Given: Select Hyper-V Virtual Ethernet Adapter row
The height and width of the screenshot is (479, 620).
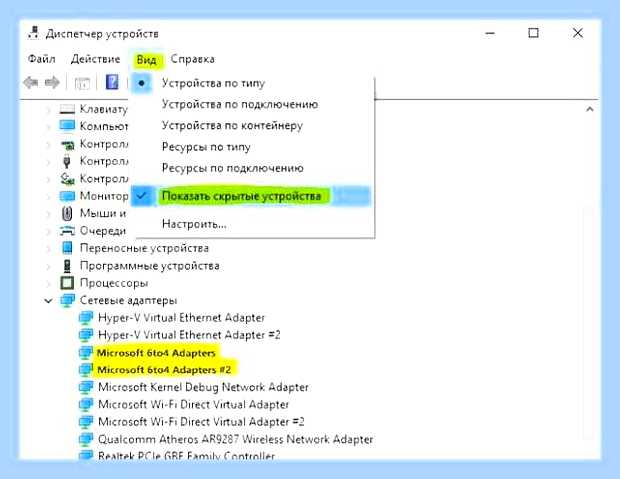Looking at the screenshot, I should [181, 318].
